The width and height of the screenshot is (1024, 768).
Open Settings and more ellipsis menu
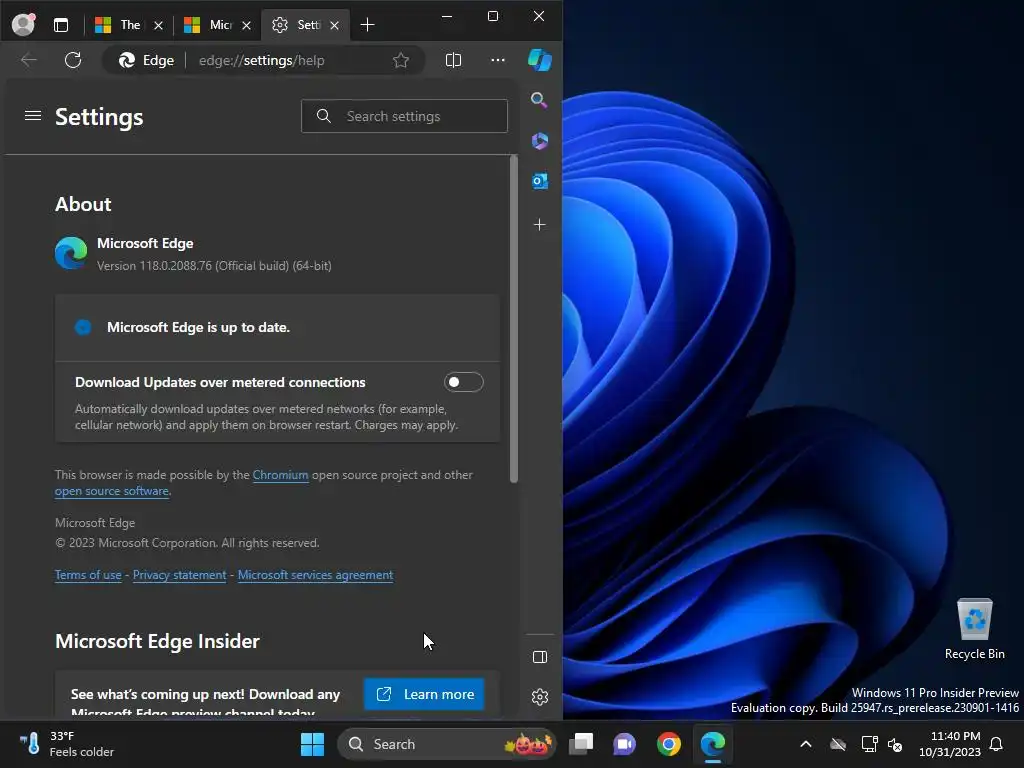[x=498, y=60]
